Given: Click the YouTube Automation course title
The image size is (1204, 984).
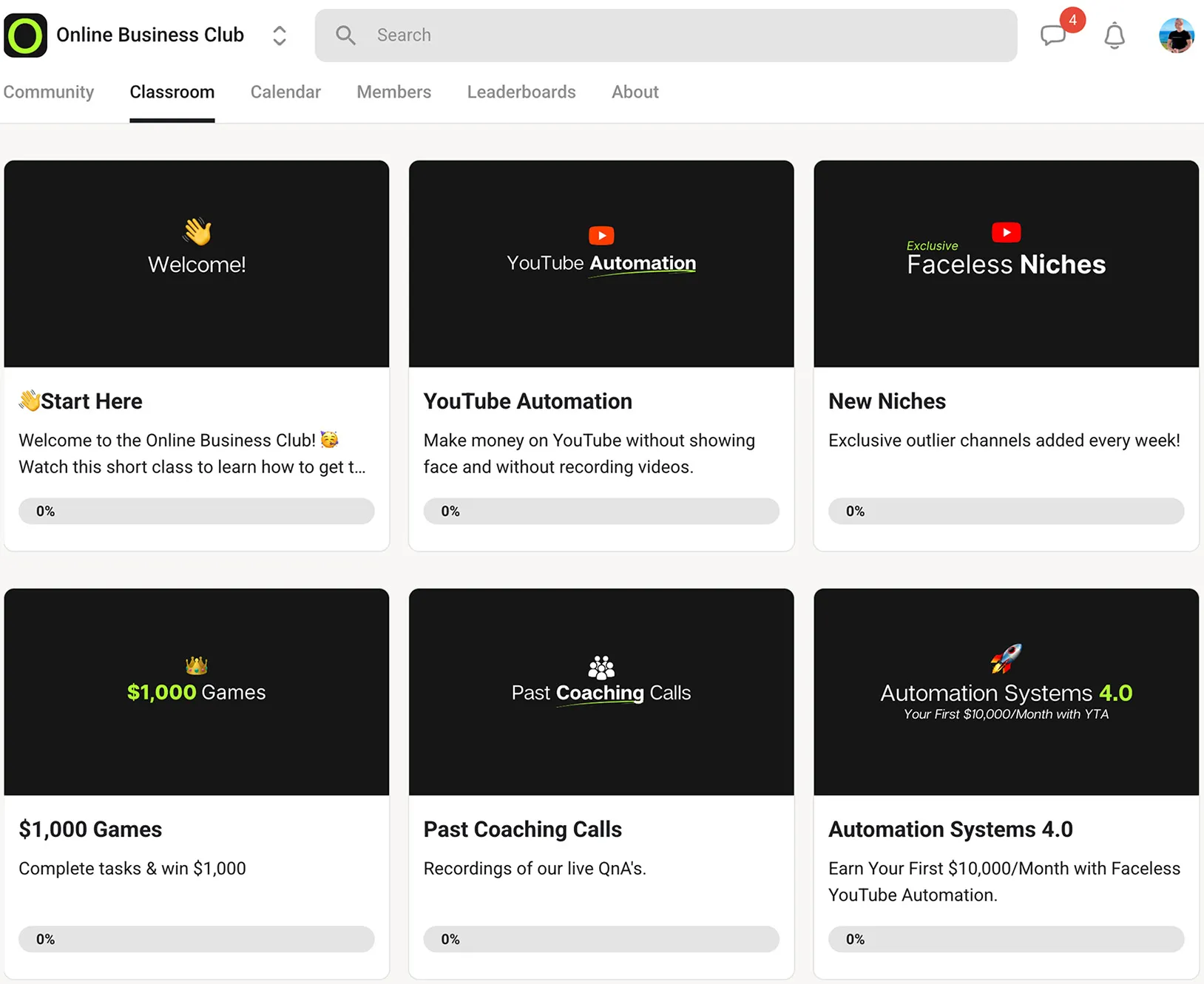Looking at the screenshot, I should point(528,401).
